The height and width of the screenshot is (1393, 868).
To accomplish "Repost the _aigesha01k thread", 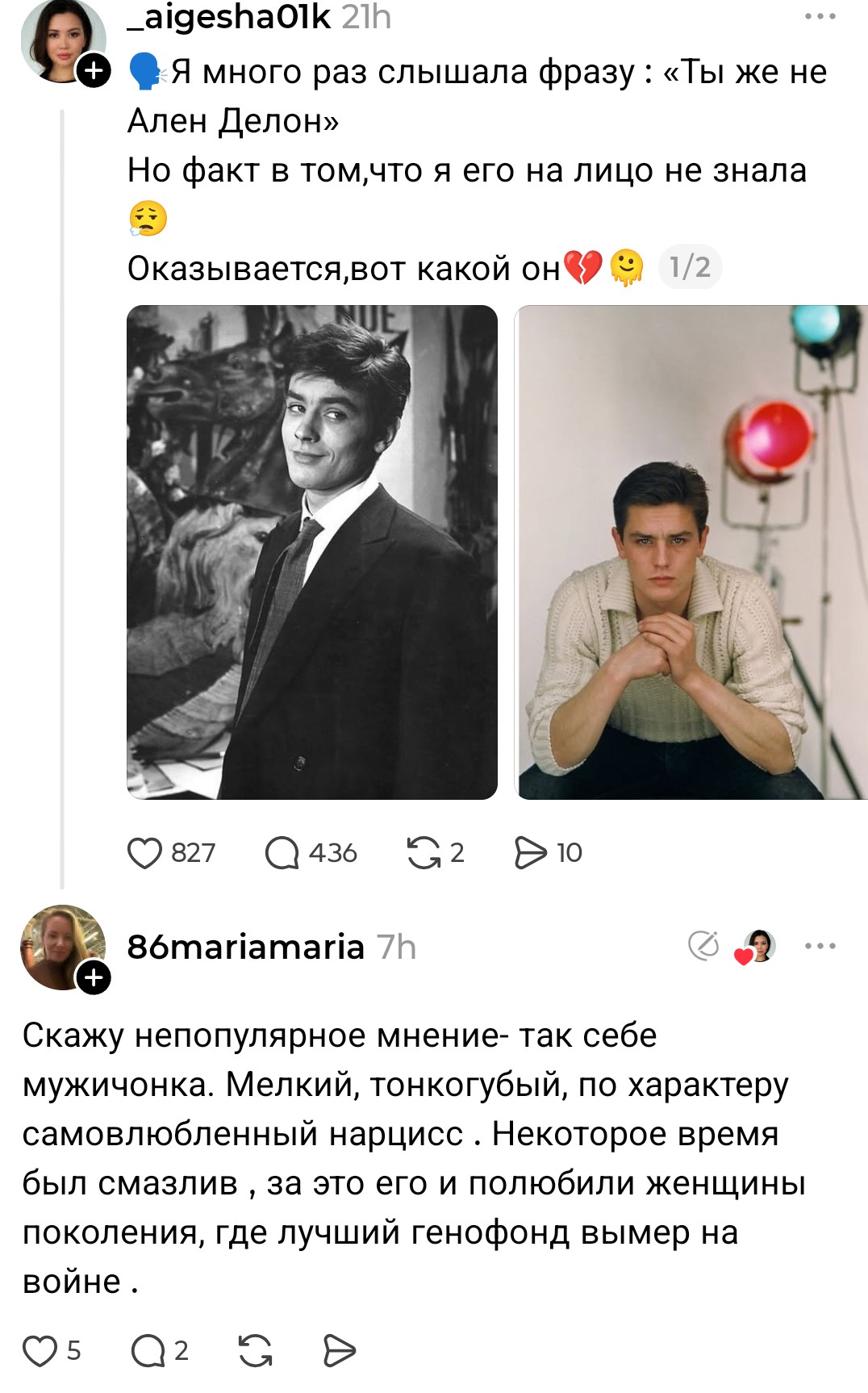I will [x=424, y=853].
